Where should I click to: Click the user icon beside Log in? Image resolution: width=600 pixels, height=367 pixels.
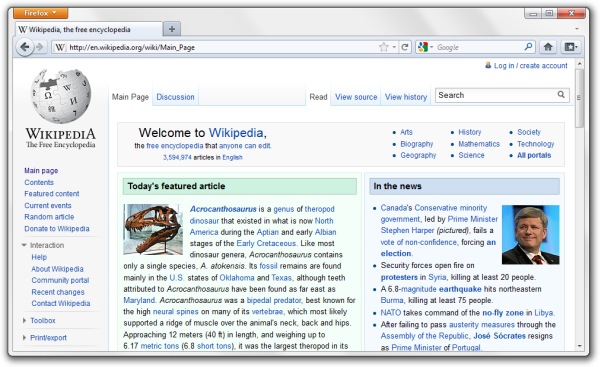click(x=488, y=65)
